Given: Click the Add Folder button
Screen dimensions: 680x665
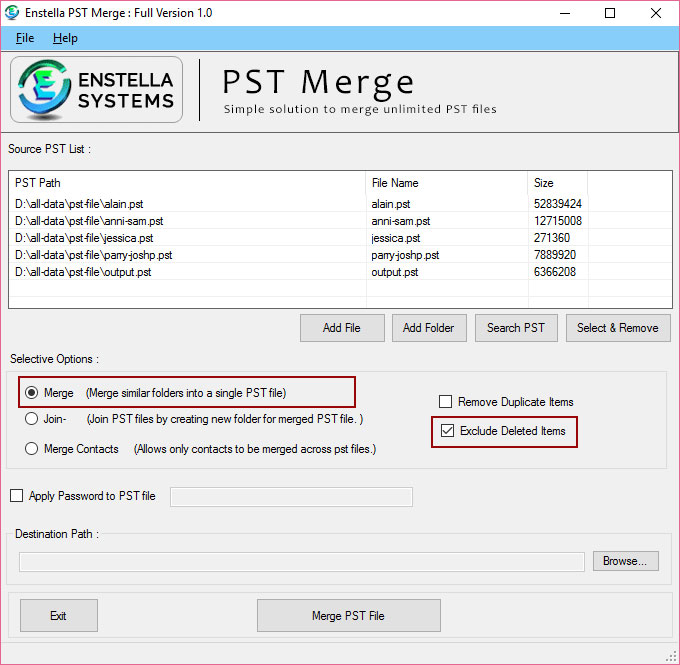Looking at the screenshot, I should [x=428, y=327].
